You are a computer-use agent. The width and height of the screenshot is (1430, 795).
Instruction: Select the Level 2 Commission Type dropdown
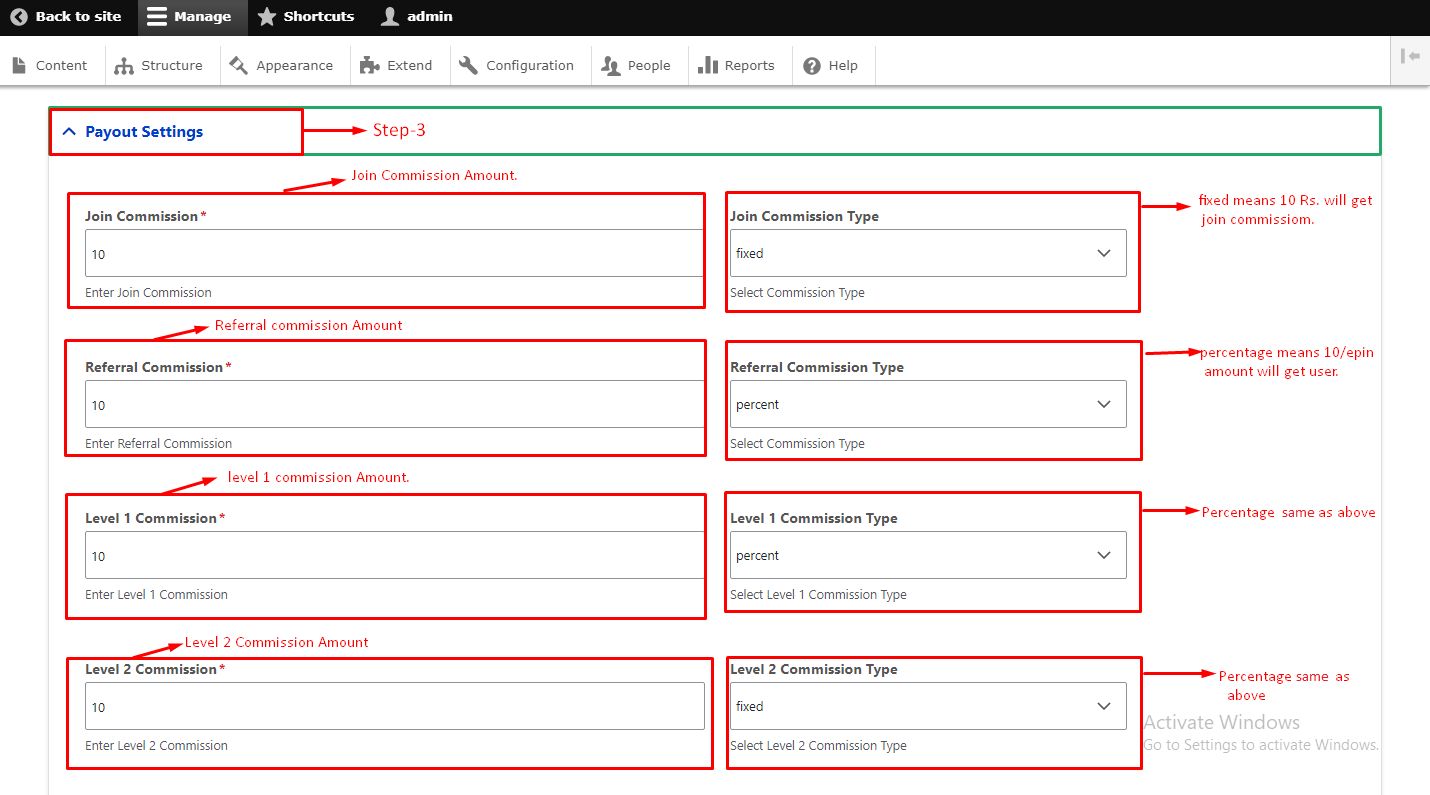(x=927, y=707)
